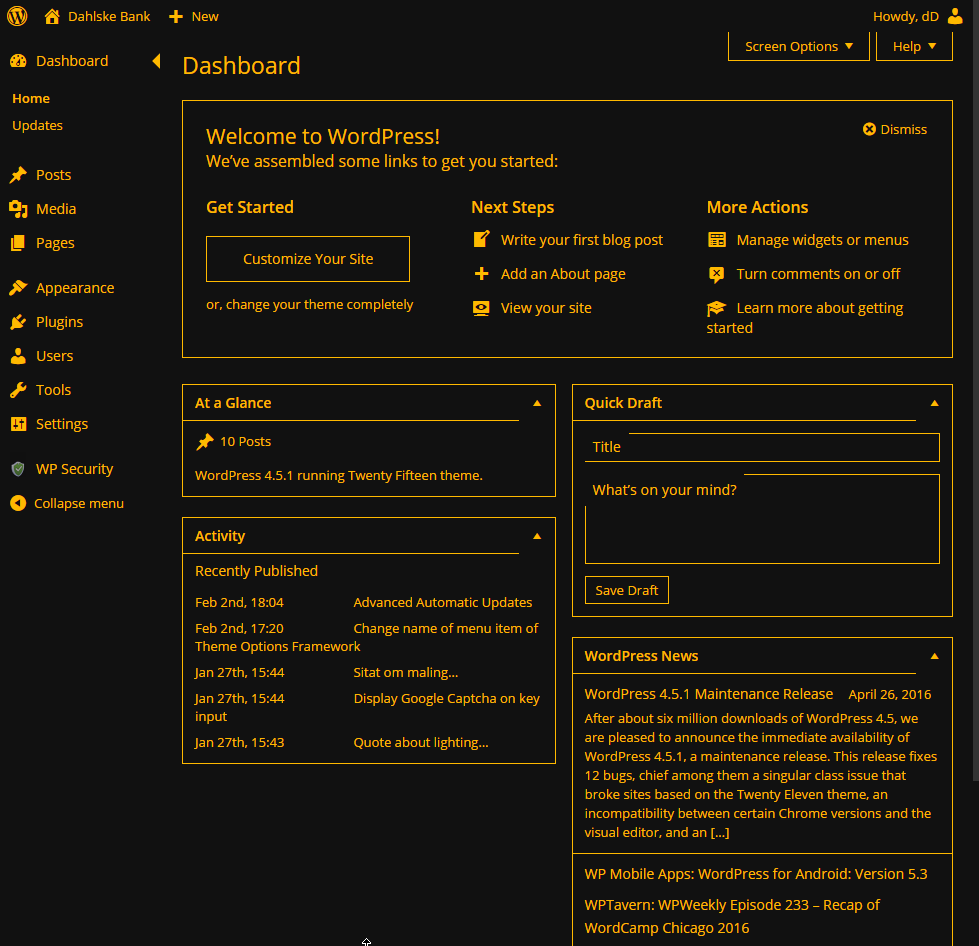Open the WordPress 4.5.1 Maintenance Release article

click(709, 694)
